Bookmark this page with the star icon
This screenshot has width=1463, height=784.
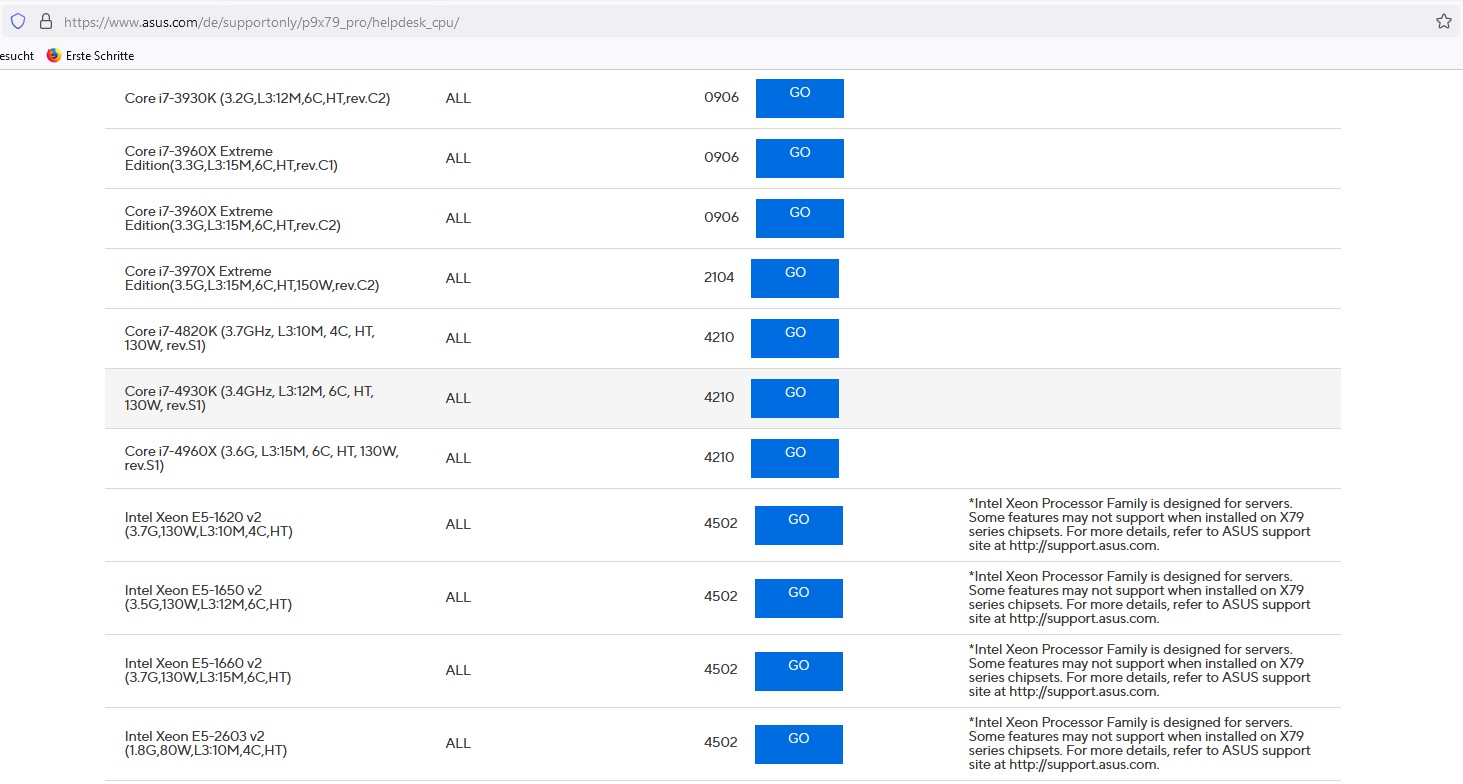tap(1443, 21)
